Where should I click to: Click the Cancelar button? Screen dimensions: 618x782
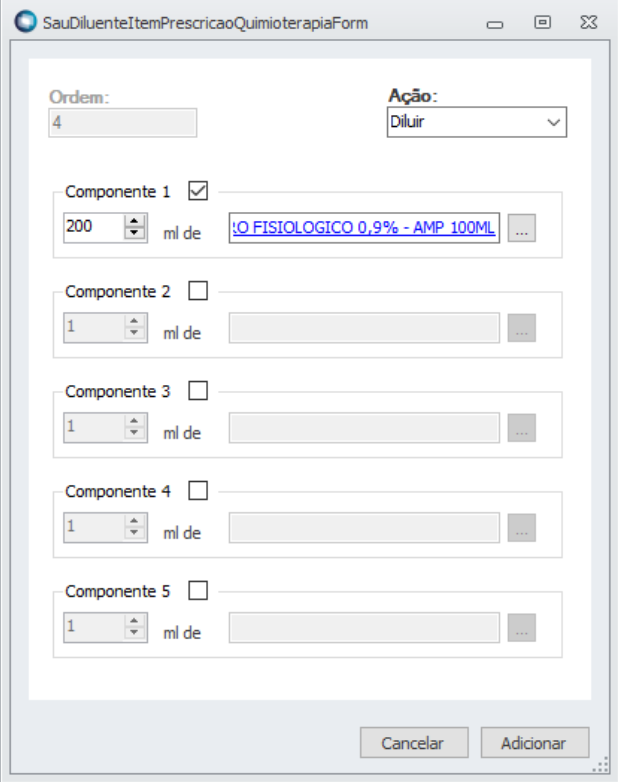pyautogui.click(x=414, y=743)
